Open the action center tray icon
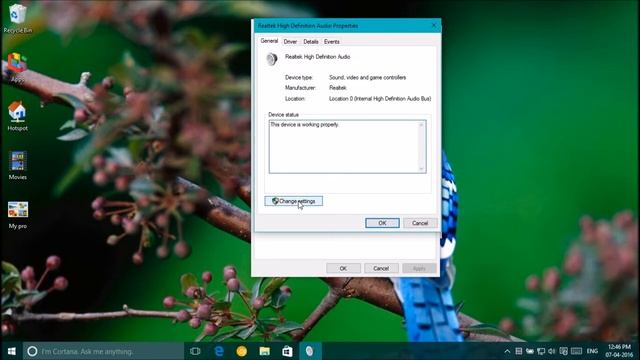640x360 pixels. pyautogui.click(x=564, y=351)
